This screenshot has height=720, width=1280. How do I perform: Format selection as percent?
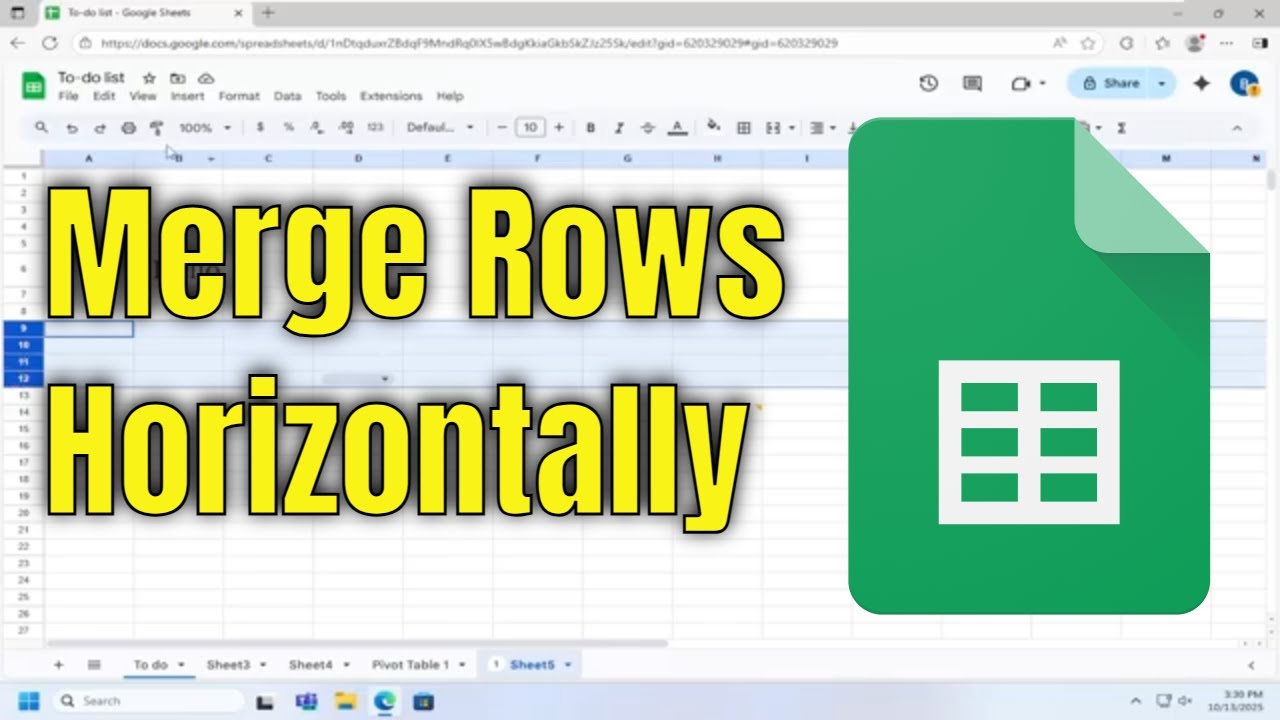(288, 128)
